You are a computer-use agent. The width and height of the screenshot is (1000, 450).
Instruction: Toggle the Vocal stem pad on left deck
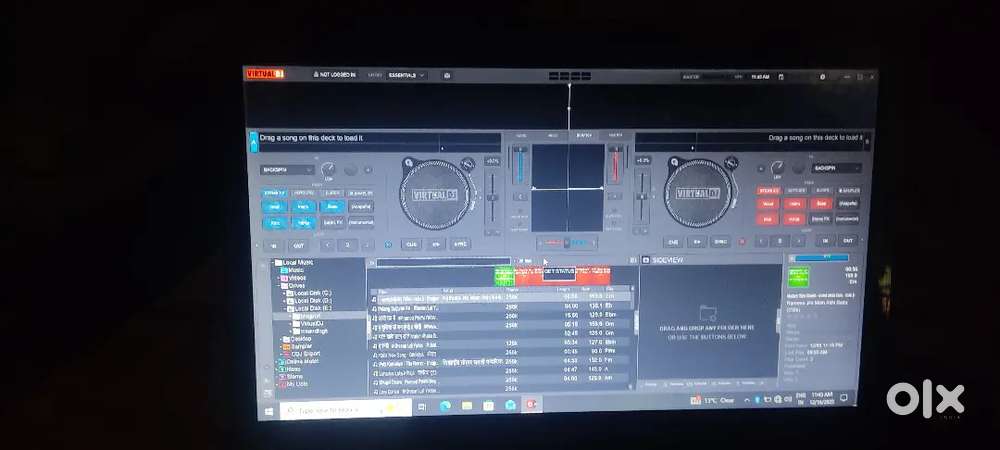pos(275,206)
